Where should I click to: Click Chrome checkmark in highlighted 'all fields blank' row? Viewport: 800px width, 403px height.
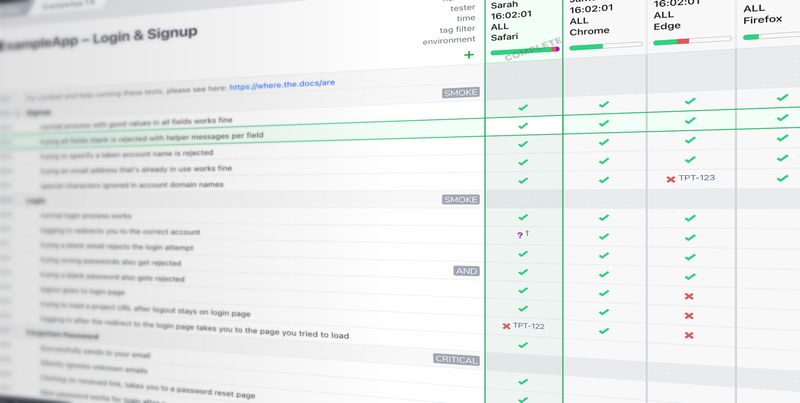[604, 123]
